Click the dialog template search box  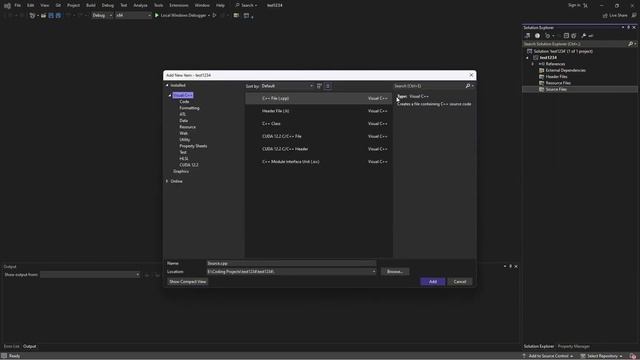click(429, 86)
